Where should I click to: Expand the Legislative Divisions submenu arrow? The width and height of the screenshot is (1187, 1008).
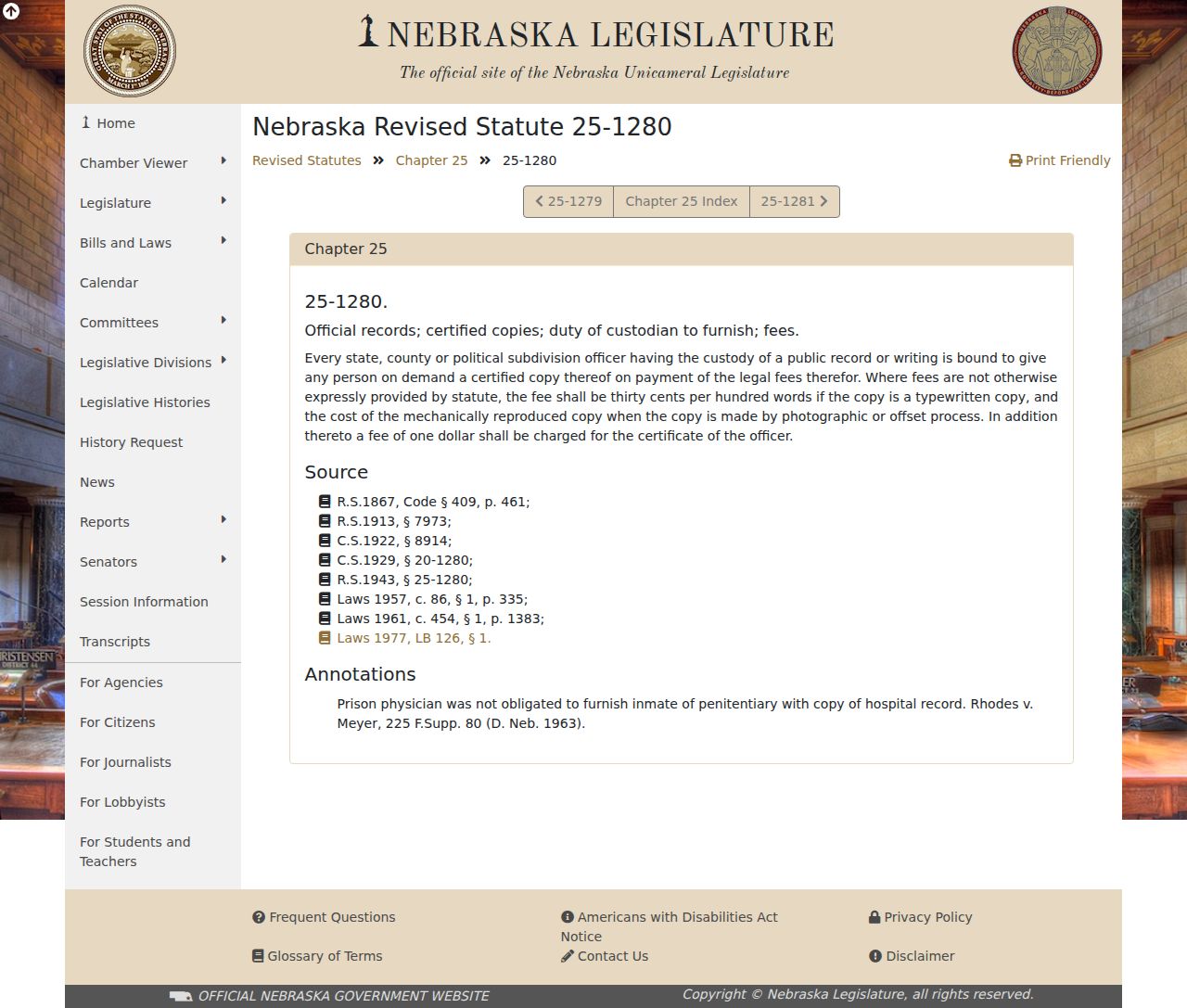pyautogui.click(x=223, y=360)
